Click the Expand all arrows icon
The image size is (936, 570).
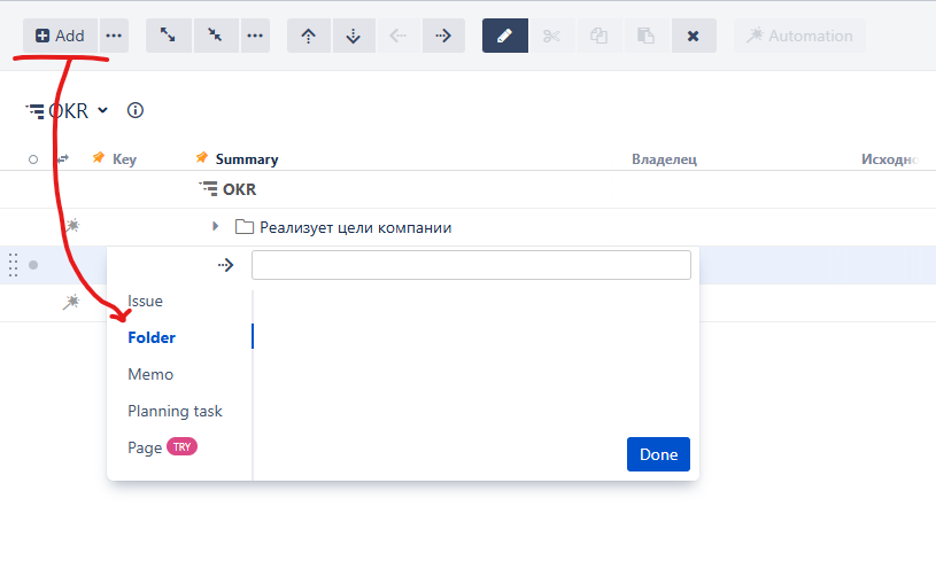(168, 36)
